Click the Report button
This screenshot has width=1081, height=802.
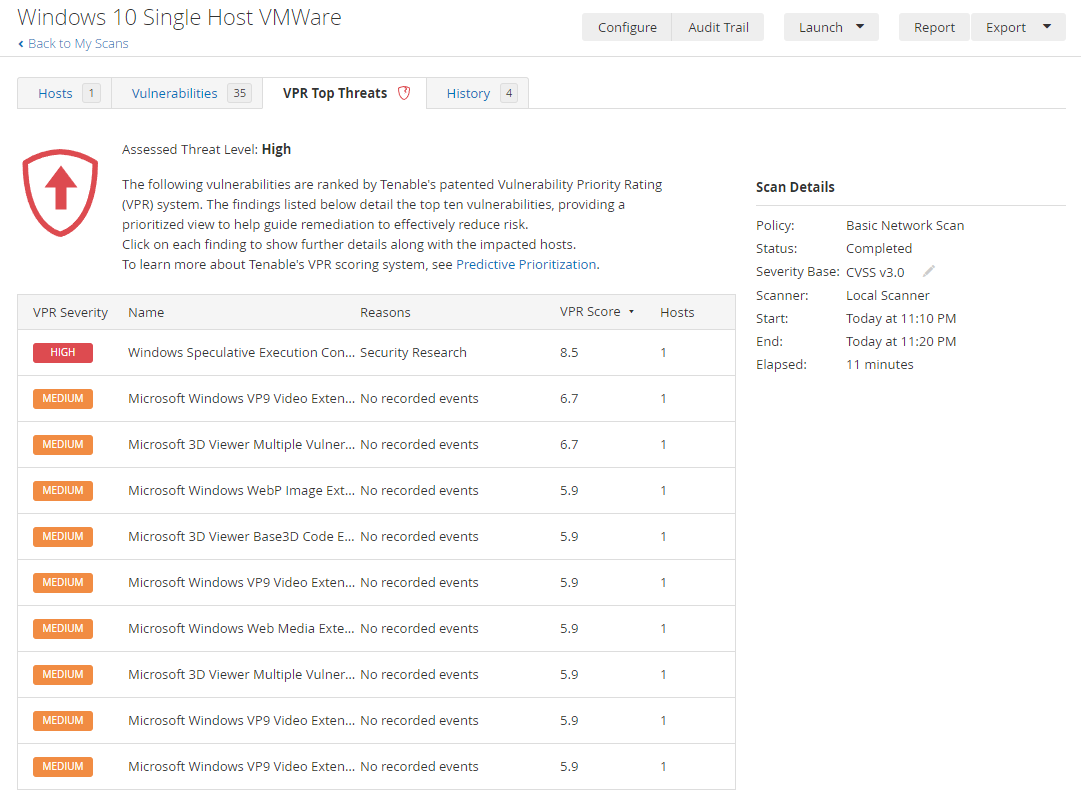point(934,27)
